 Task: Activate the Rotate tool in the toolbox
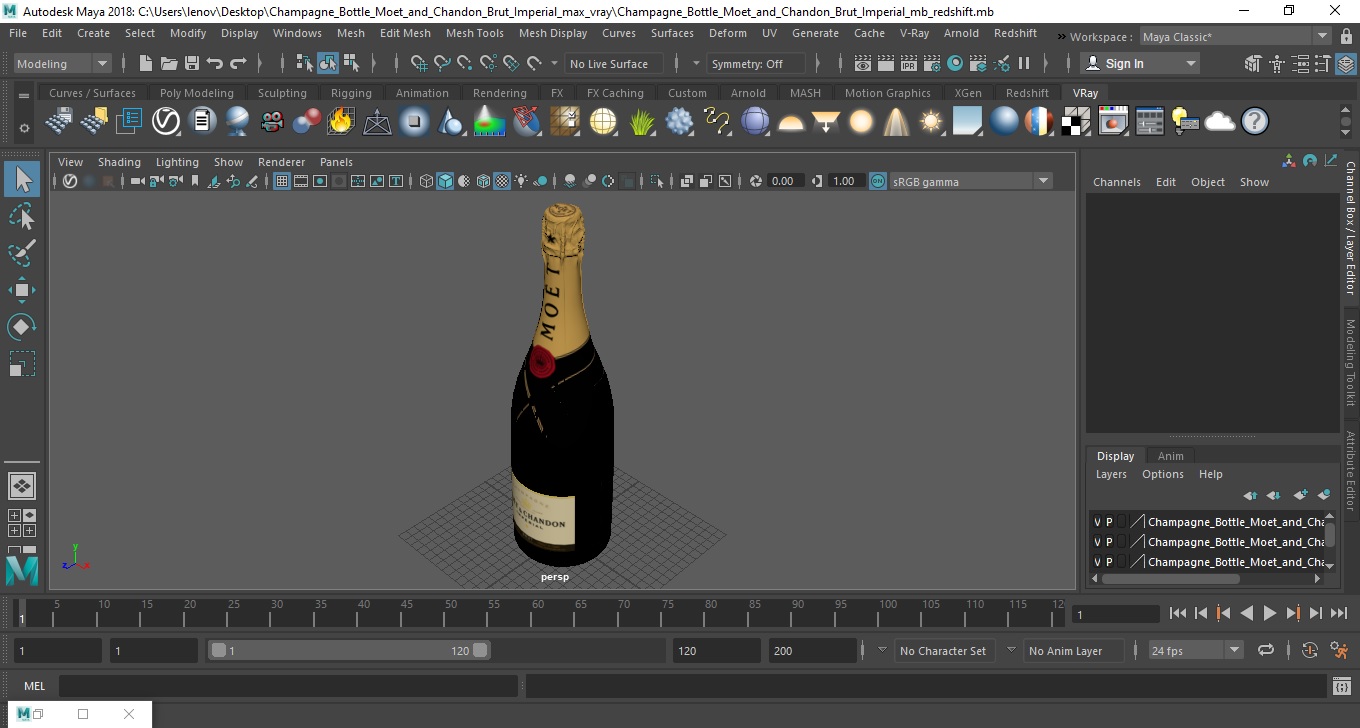pos(22,327)
